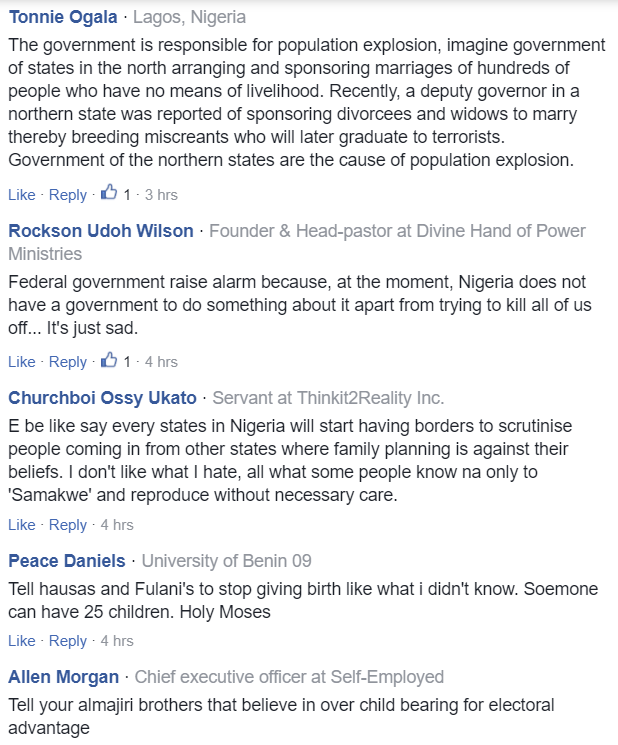The image size is (618, 745).
Task: Reply to Churchboi Ossy Ukato's comment
Action: [x=68, y=524]
